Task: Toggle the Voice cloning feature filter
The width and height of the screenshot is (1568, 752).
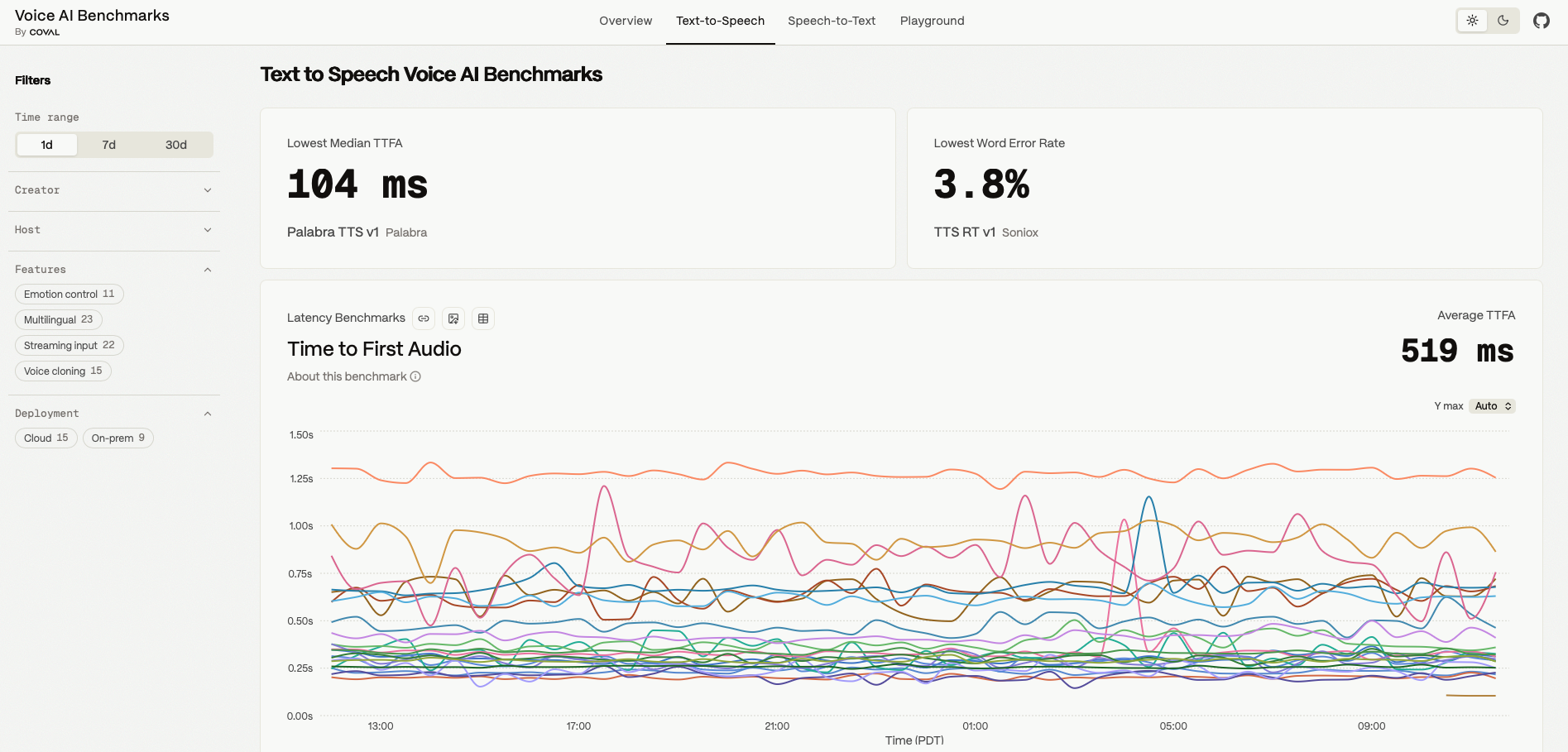Action: point(63,371)
